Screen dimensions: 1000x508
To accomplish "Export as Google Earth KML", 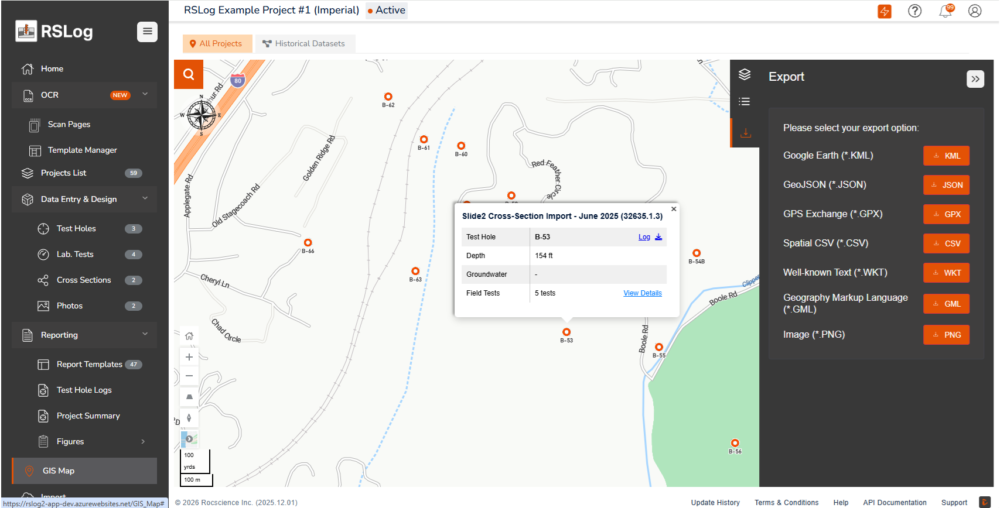I will pyautogui.click(x=946, y=156).
